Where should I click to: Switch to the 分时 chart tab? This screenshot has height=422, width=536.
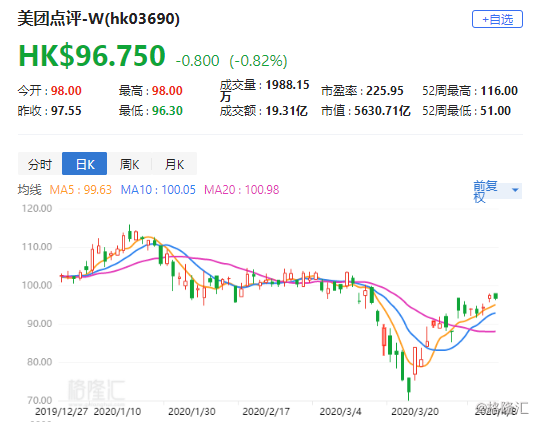click(x=40, y=164)
